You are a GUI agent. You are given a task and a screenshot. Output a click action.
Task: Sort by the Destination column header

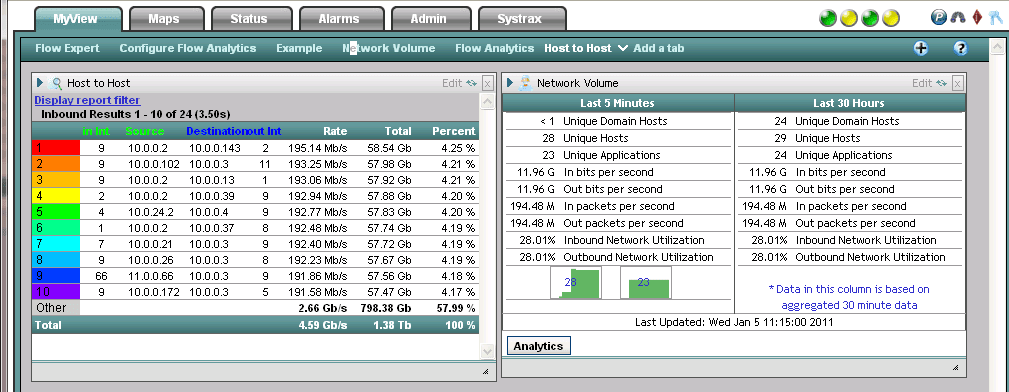[x=216, y=131]
